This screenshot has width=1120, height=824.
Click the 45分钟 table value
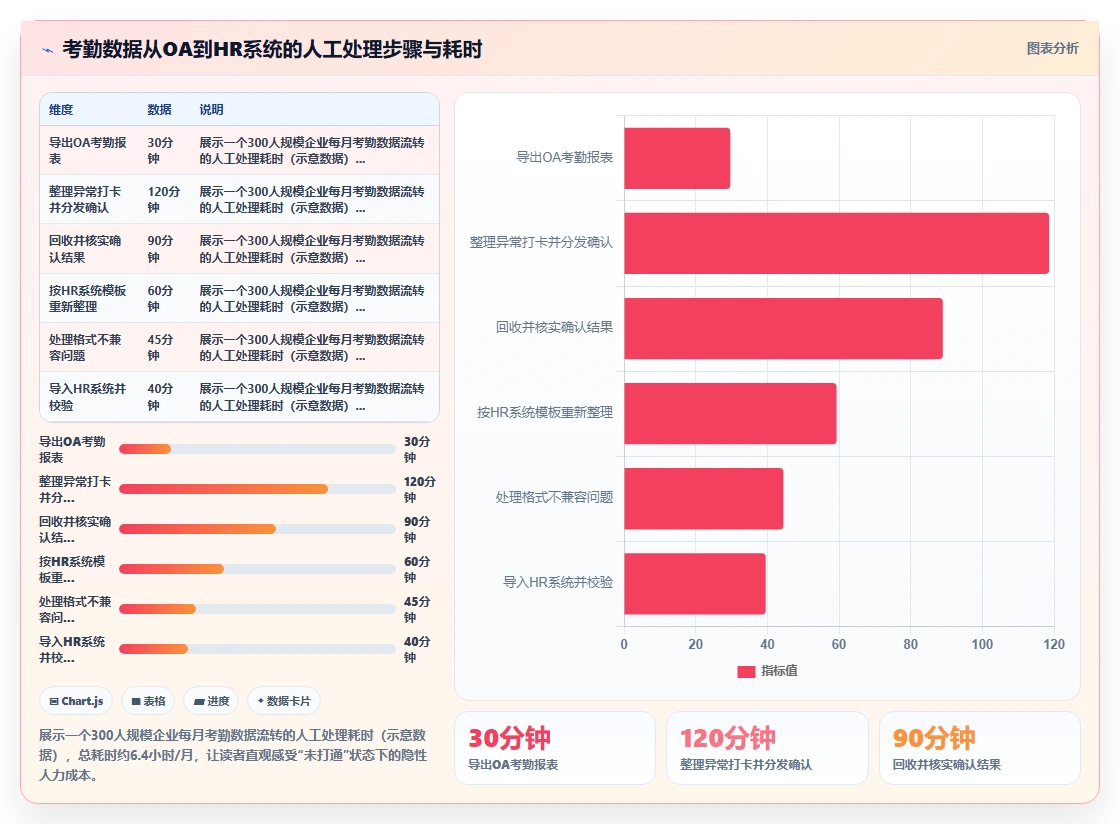[161, 348]
